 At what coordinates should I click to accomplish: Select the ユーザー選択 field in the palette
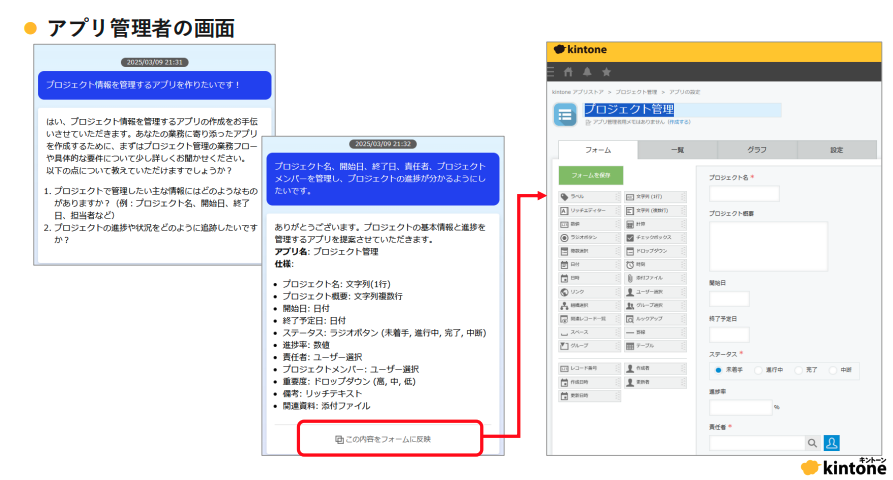pos(656,292)
